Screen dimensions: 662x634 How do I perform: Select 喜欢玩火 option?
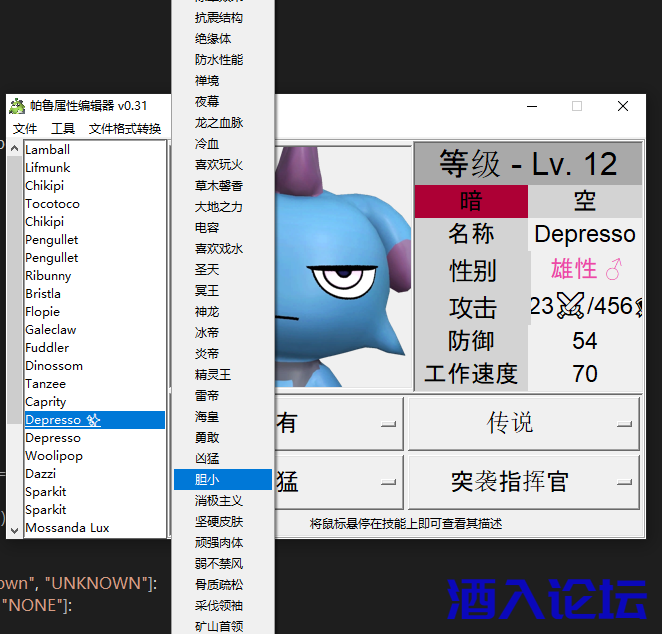223,165
